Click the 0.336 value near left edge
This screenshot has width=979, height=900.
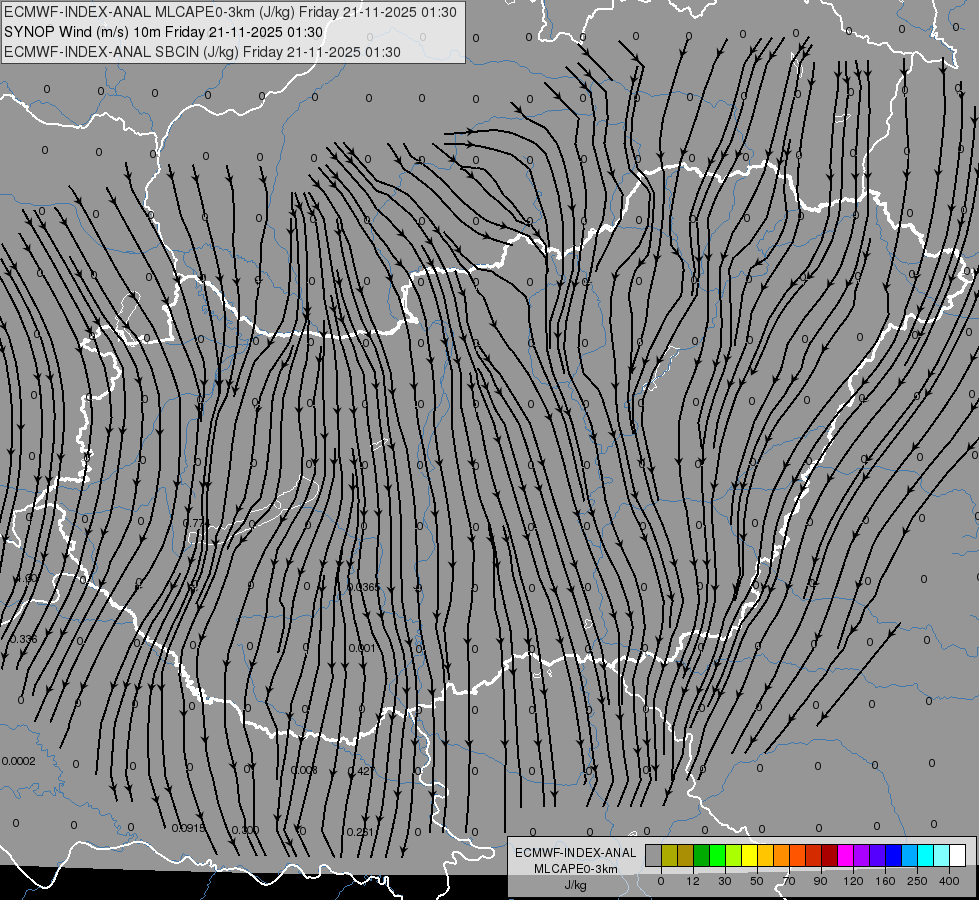24,639
